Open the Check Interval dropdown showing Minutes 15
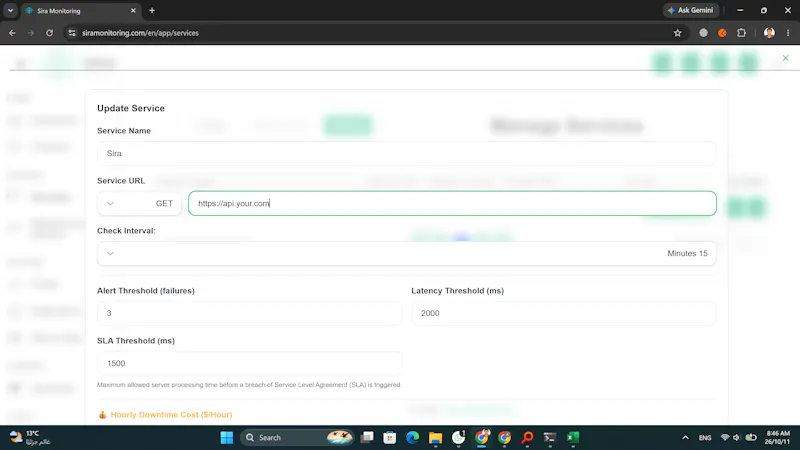The image size is (800, 450). click(x=407, y=253)
